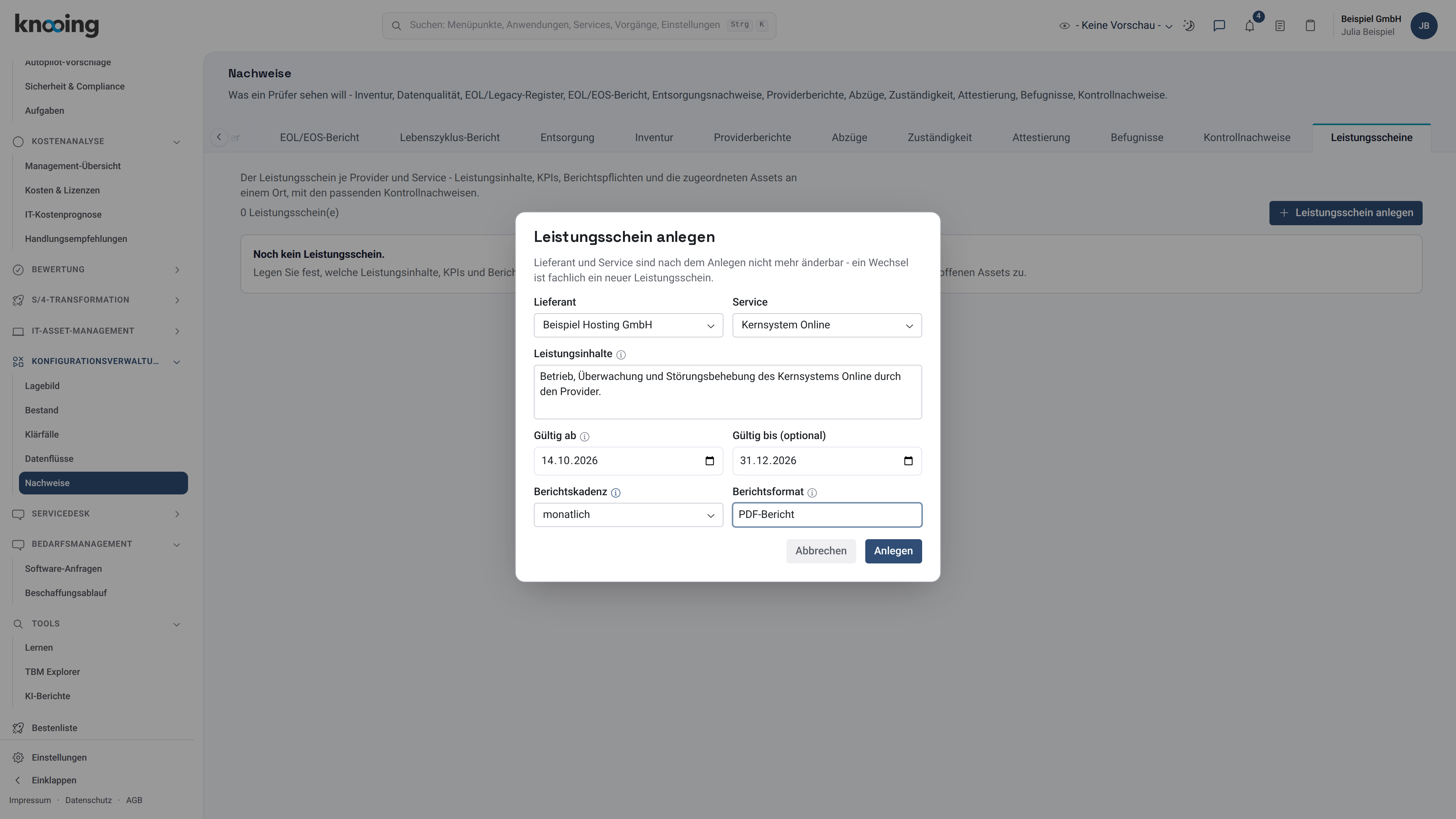The width and height of the screenshot is (1456, 819).
Task: Click the Leistungsinhalte info icon
Action: click(621, 355)
